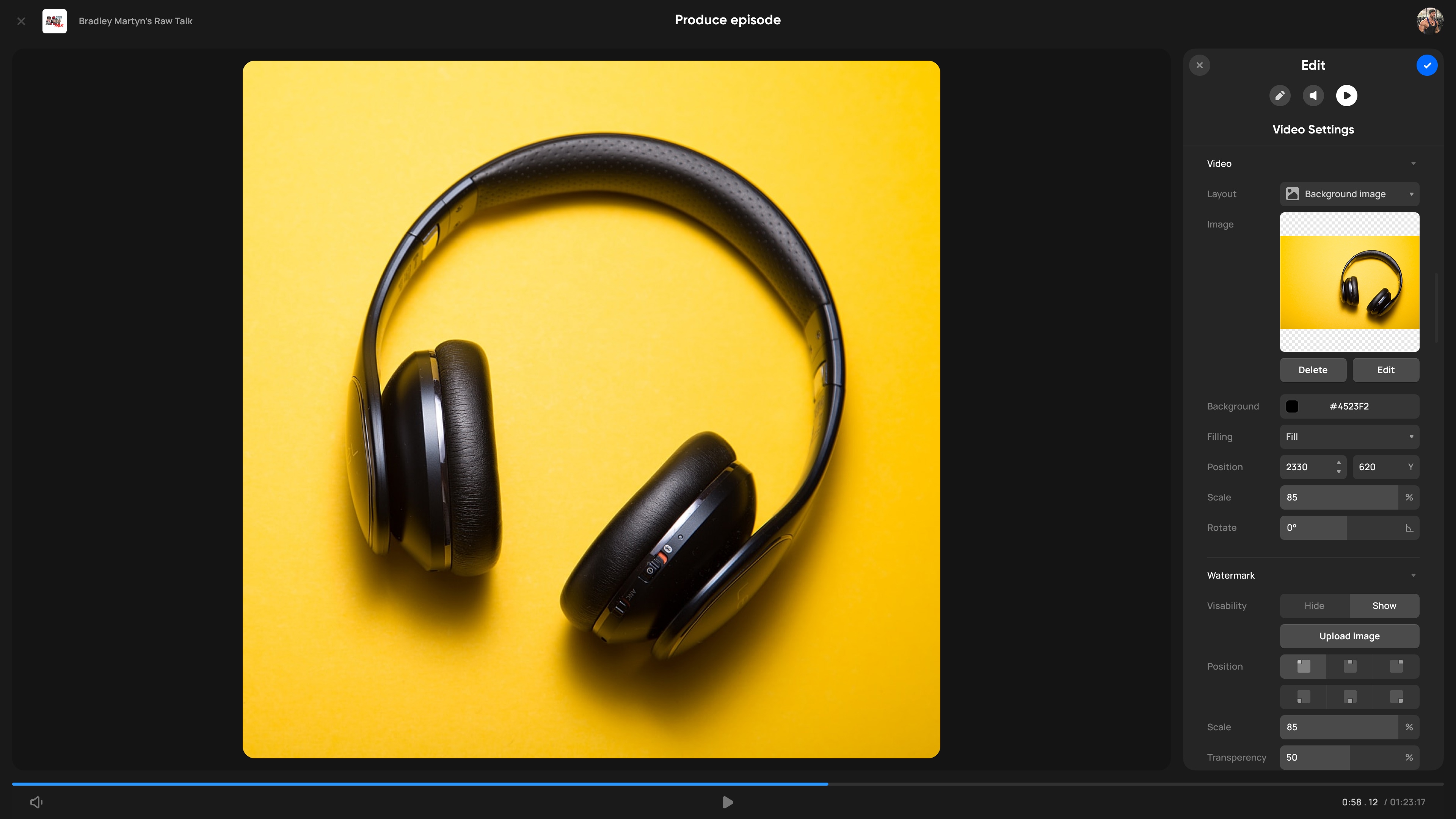Click Delete under the image thumbnail

pos(1312,370)
